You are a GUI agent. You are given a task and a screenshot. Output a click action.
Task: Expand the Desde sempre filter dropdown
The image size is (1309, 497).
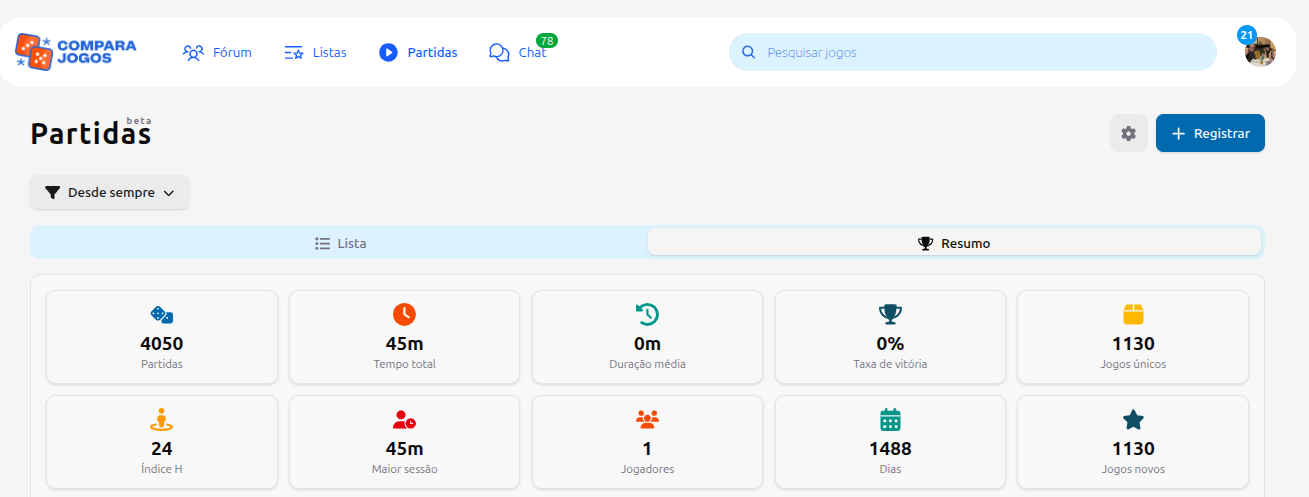click(109, 193)
